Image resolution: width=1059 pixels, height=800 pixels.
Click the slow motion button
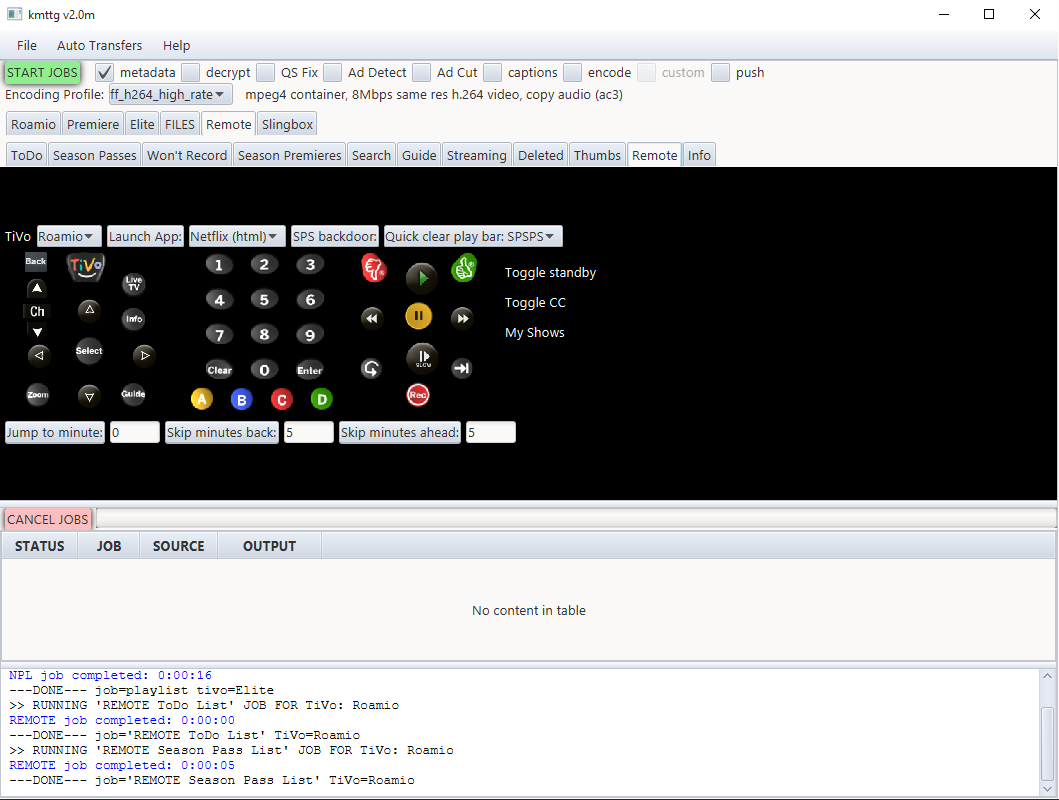coord(422,358)
